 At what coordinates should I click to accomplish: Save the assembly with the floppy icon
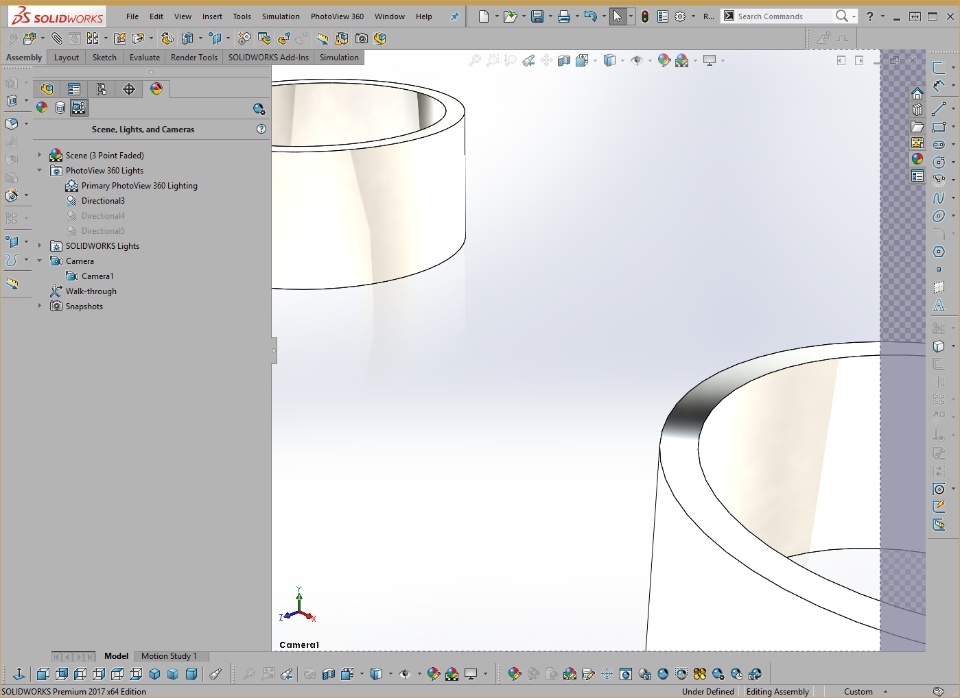tap(537, 17)
